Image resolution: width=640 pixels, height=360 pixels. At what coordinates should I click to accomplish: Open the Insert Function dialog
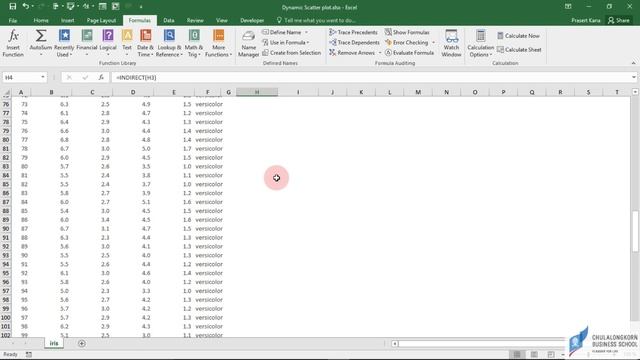[x=13, y=43]
